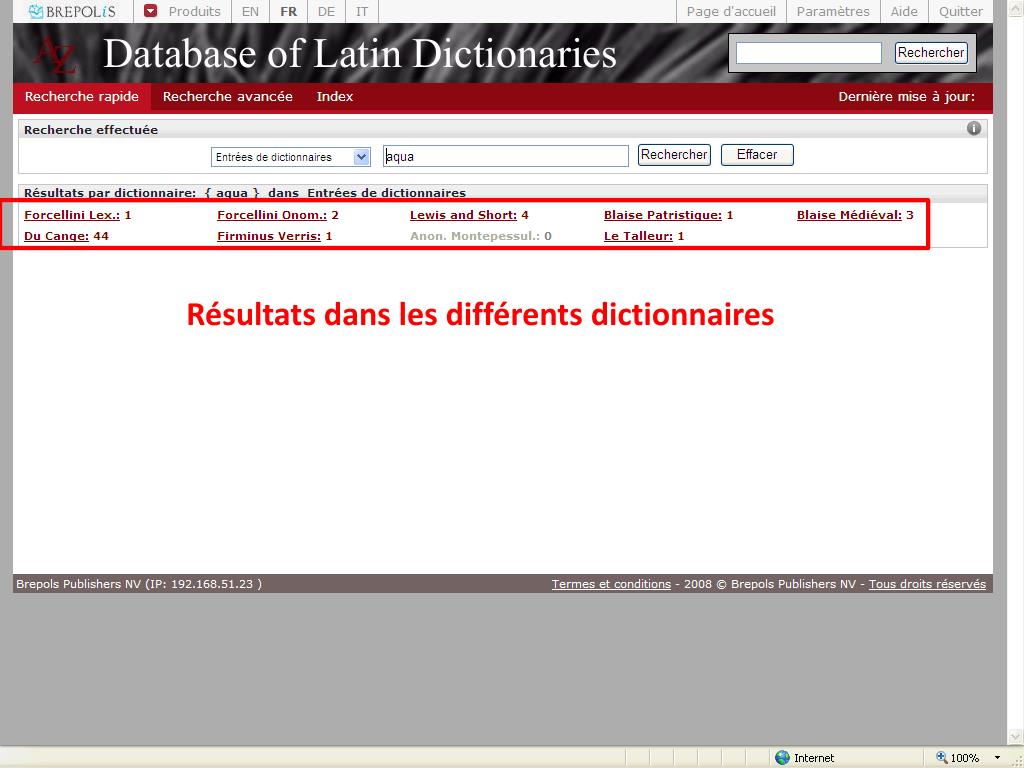Click the Recherche effectuée heading
The height and width of the screenshot is (768, 1024).
(x=91, y=130)
